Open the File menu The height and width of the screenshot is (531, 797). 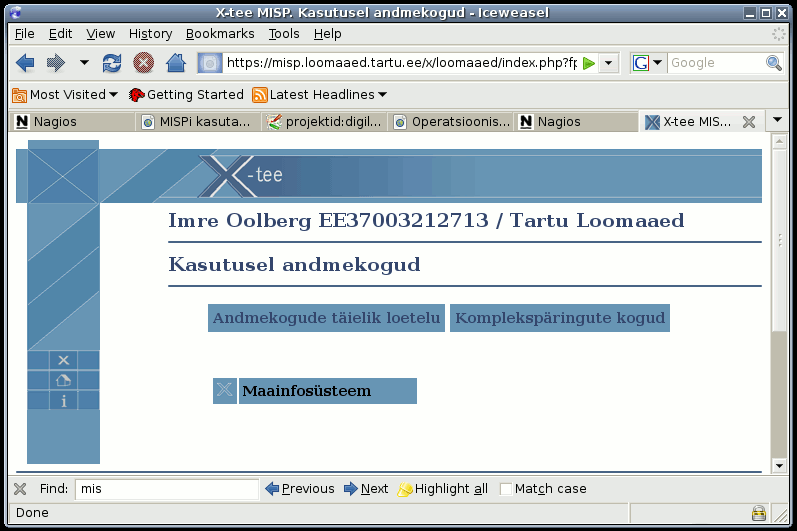(24, 34)
